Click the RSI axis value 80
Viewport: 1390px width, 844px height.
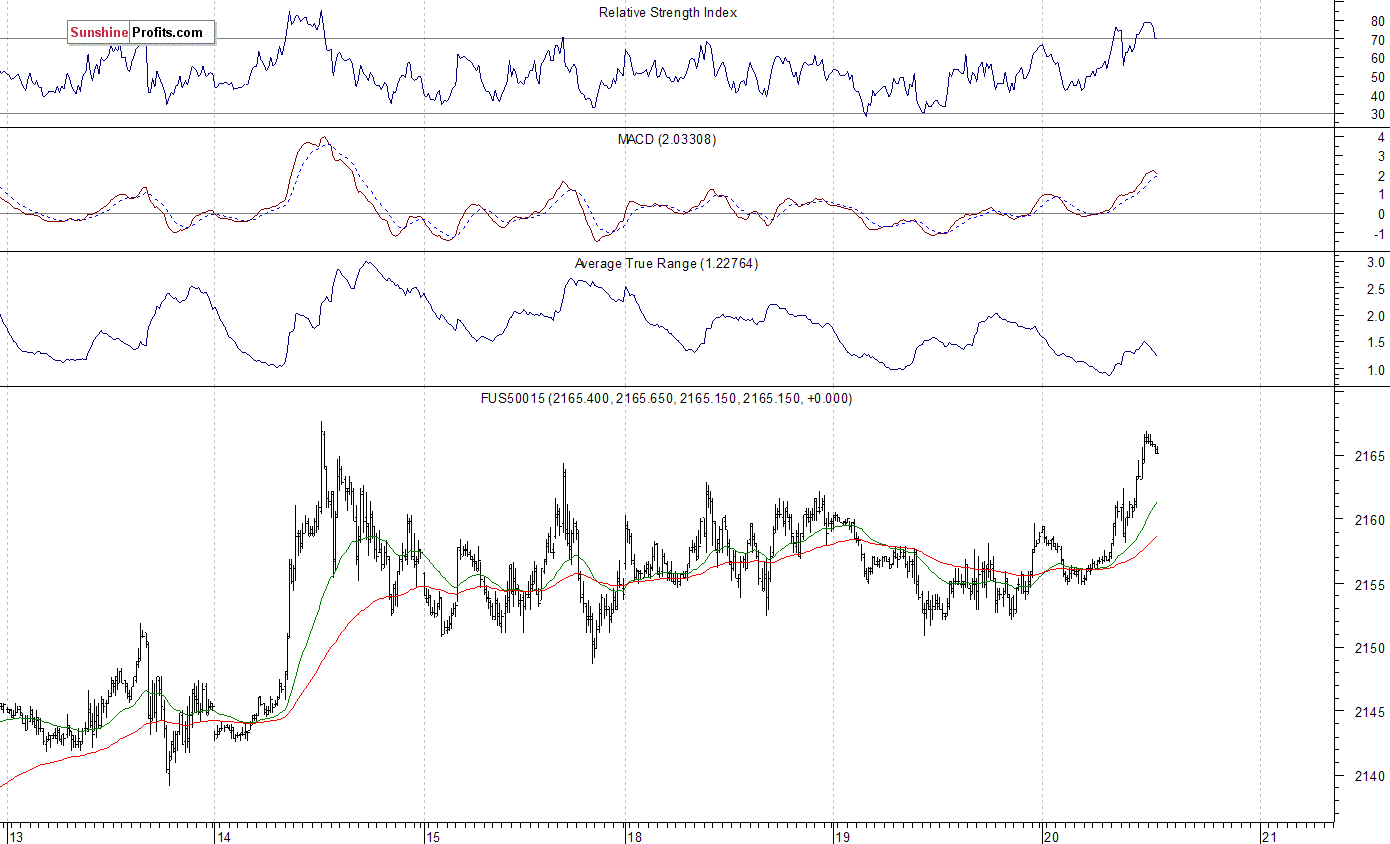[x=1378, y=21]
